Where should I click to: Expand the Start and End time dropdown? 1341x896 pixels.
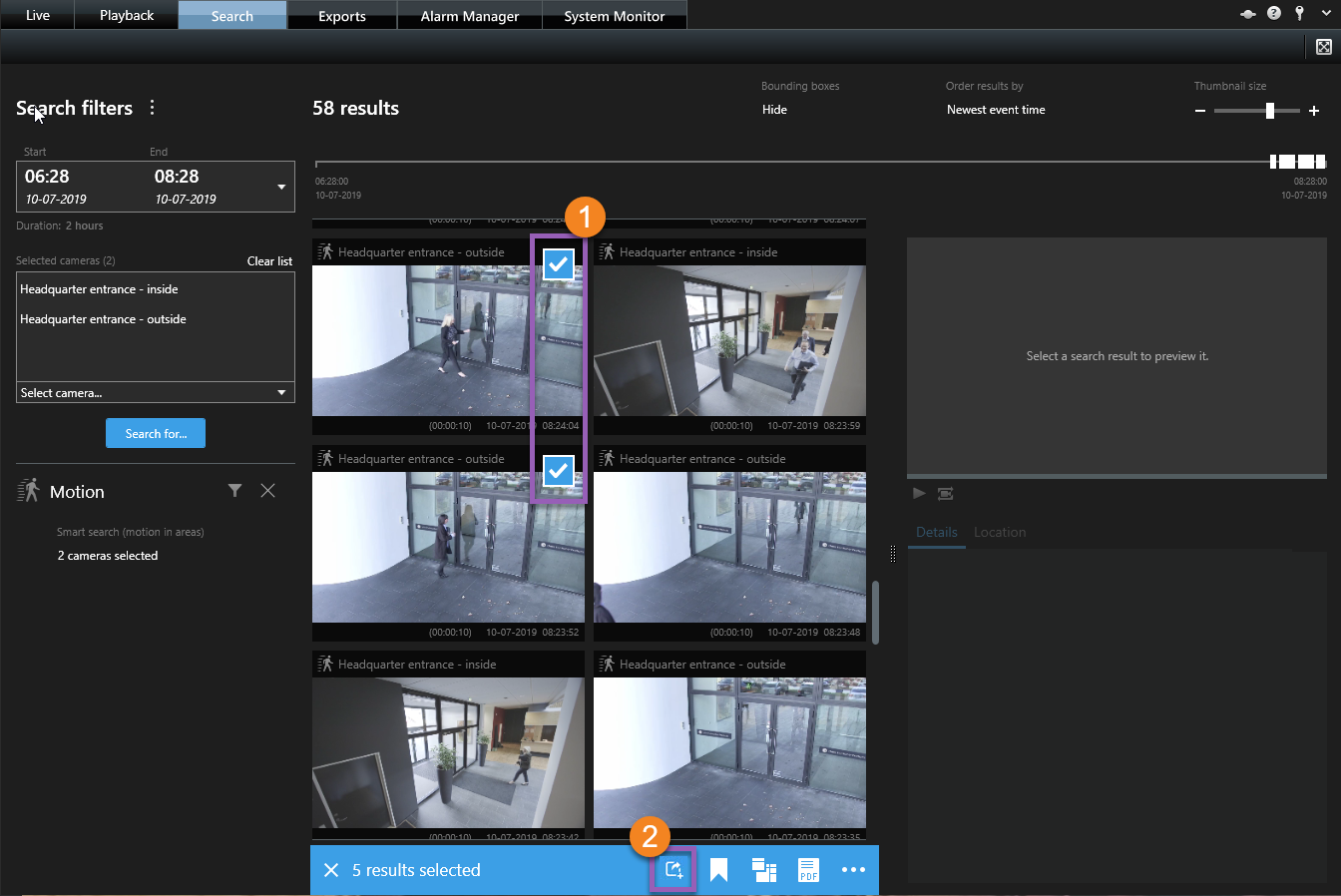[281, 187]
